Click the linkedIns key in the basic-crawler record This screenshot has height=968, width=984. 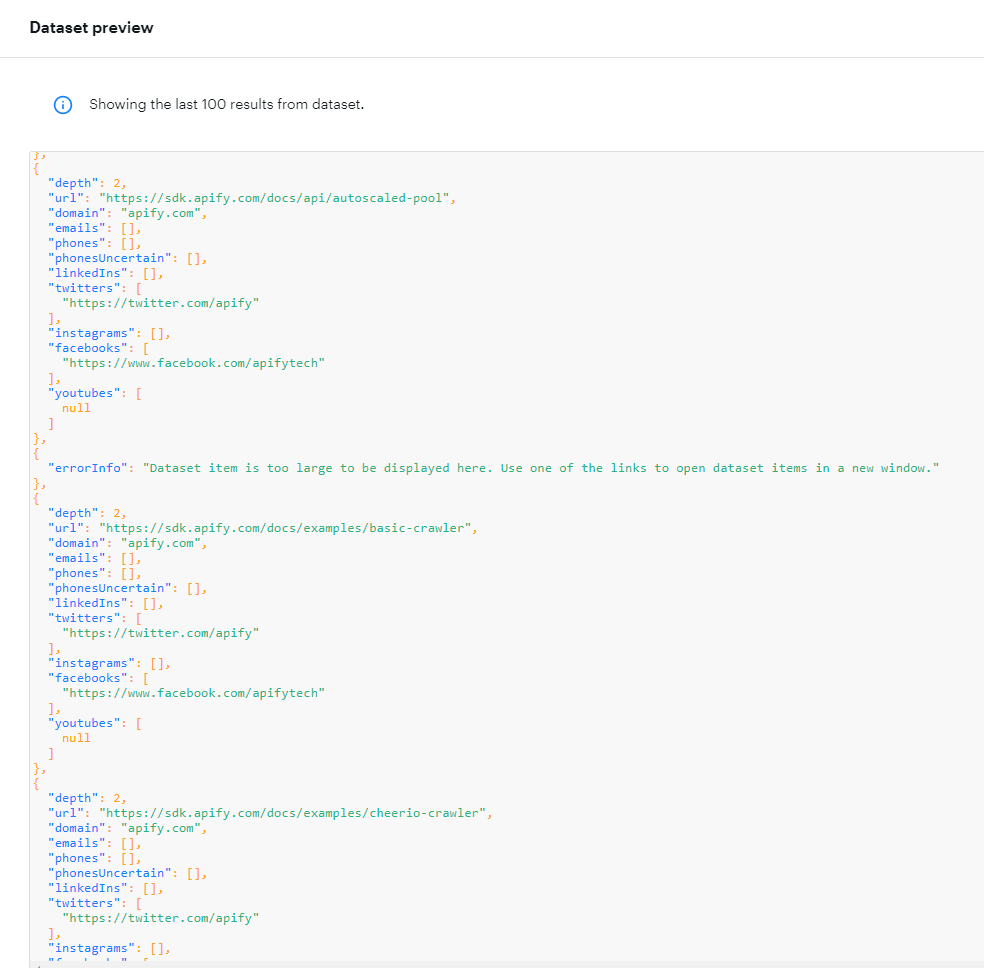coord(88,604)
